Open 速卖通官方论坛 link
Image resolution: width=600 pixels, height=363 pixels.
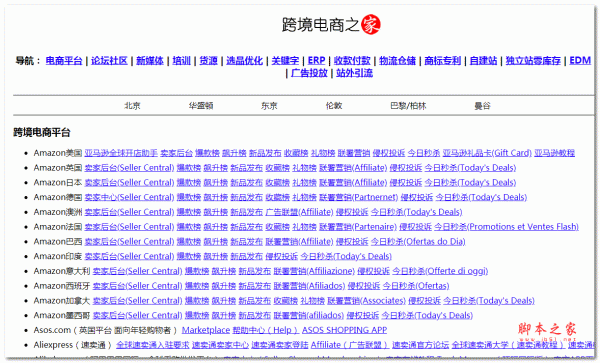pyautogui.click(x=420, y=345)
